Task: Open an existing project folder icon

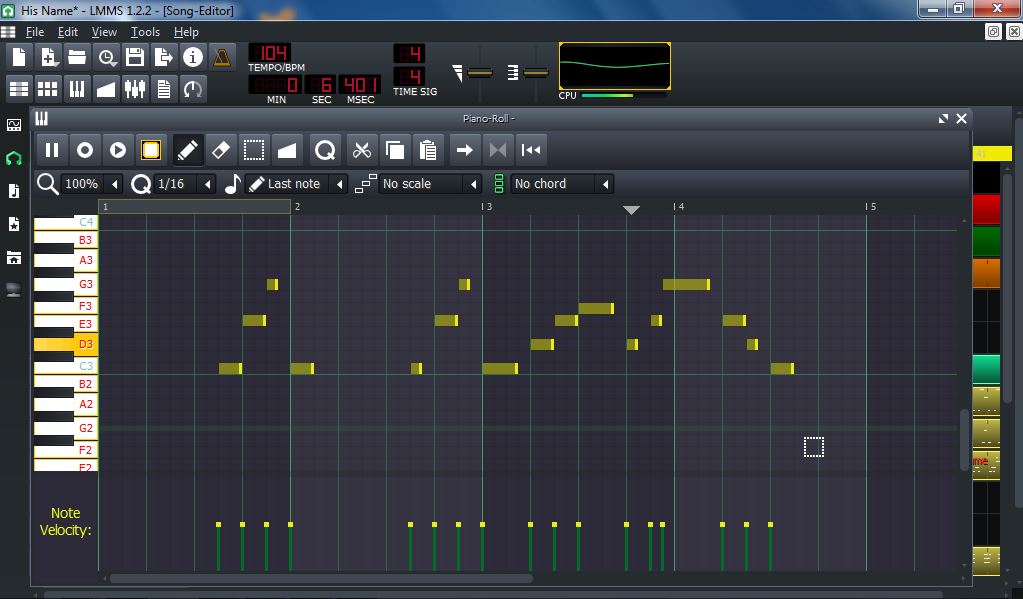Action: tap(77, 57)
